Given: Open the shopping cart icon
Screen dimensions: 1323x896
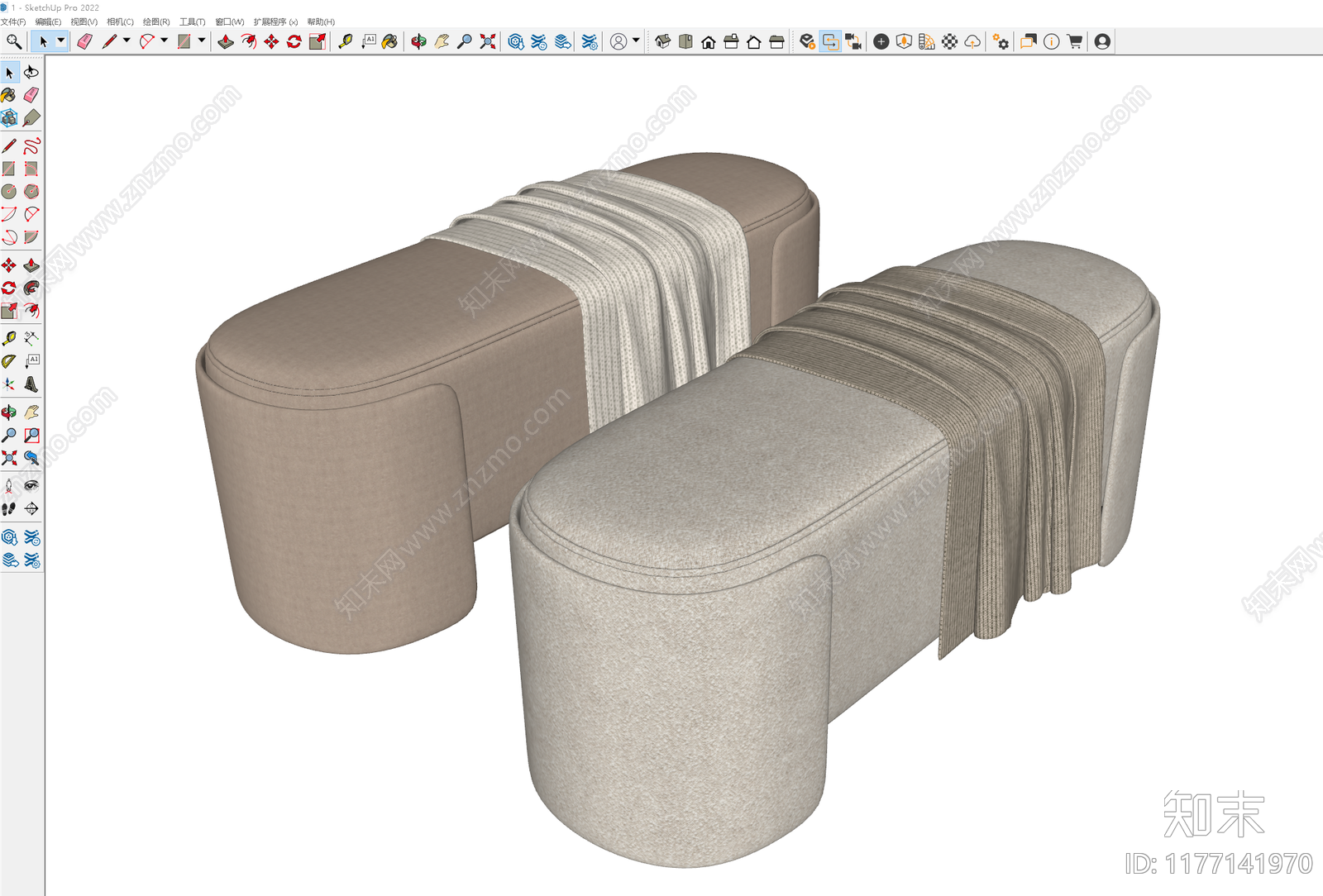Looking at the screenshot, I should point(1075,41).
